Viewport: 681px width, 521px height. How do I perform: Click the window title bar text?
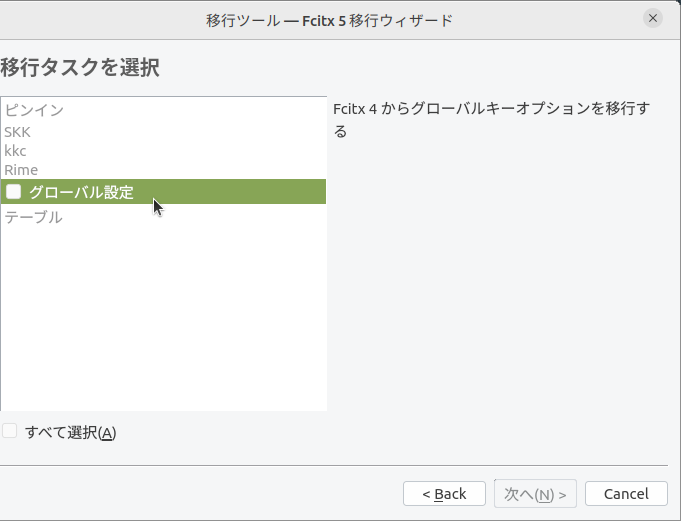click(x=329, y=19)
